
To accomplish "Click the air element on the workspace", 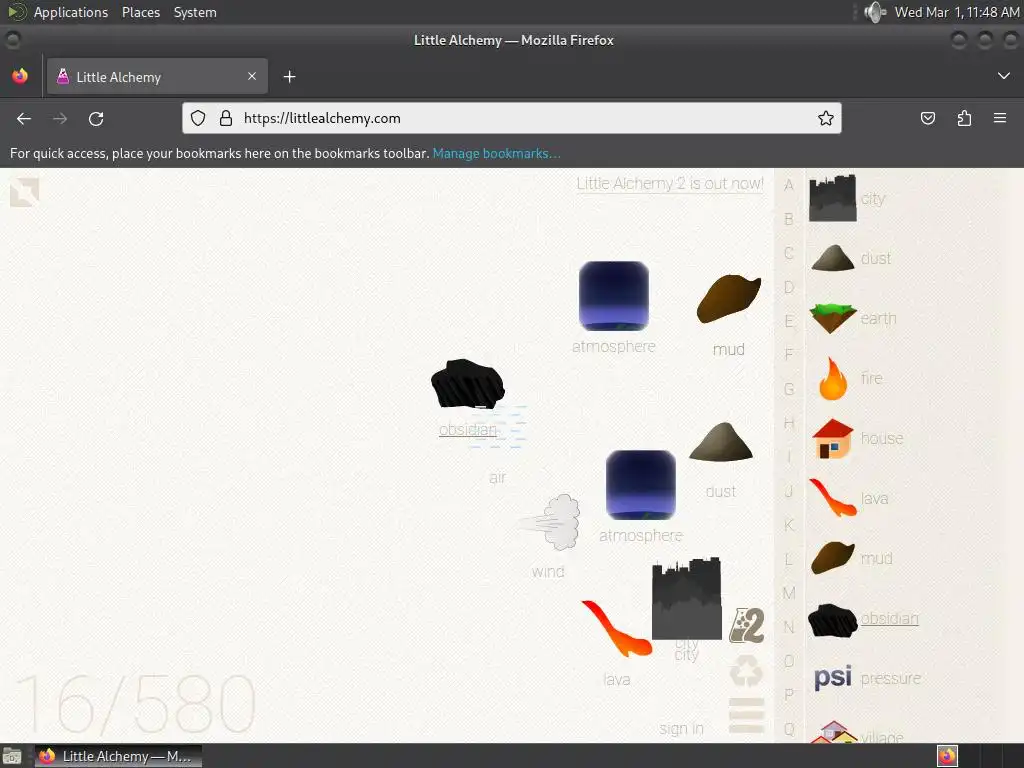I will click(498, 428).
